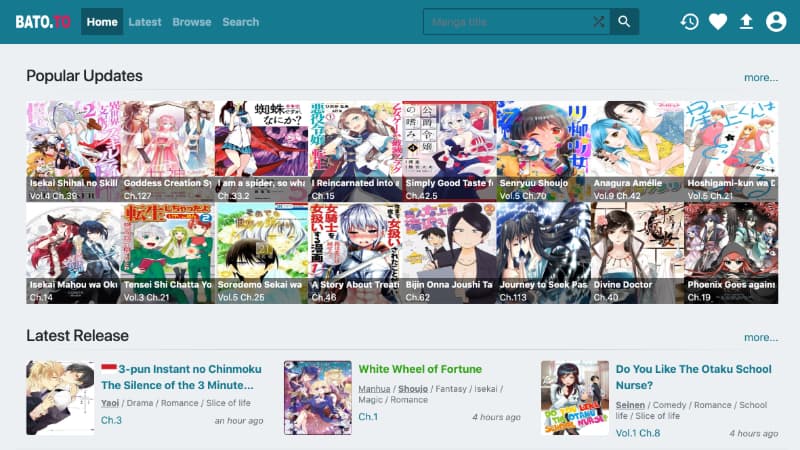Image resolution: width=800 pixels, height=450 pixels.
Task: Open Vol.1 Ch.8 of Otaku School Nurse
Action: [x=638, y=433]
